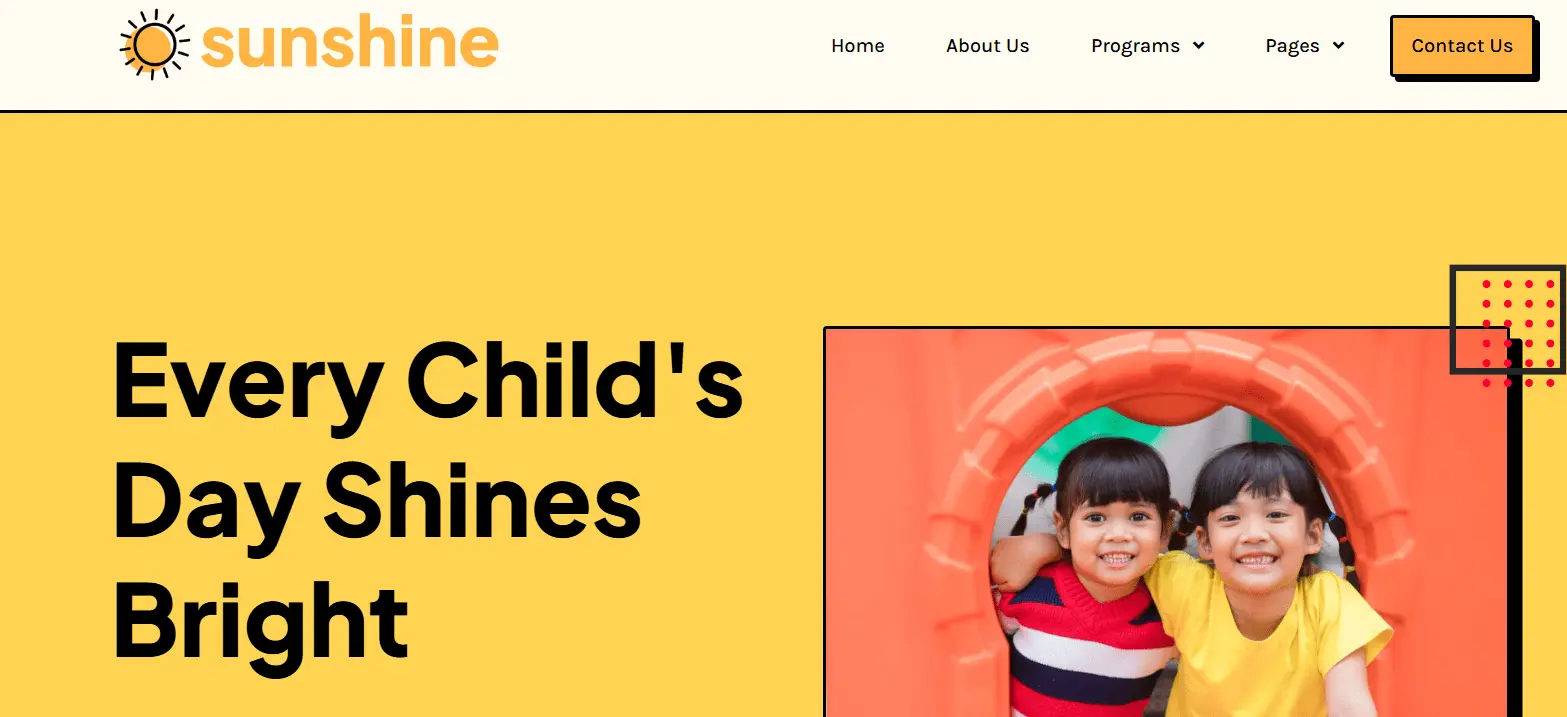Click the black shadow bar beside the photo
The image size is (1567, 717).
pos(1514,530)
